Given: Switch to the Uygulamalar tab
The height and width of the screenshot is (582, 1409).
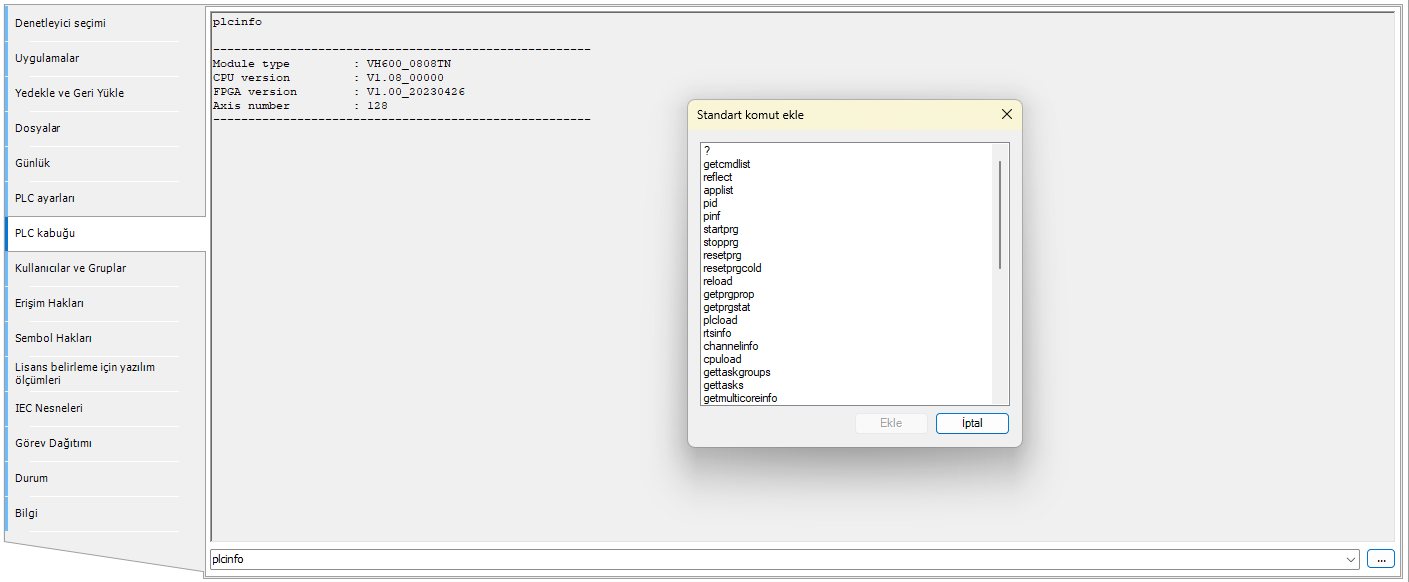Looking at the screenshot, I should [x=47, y=58].
